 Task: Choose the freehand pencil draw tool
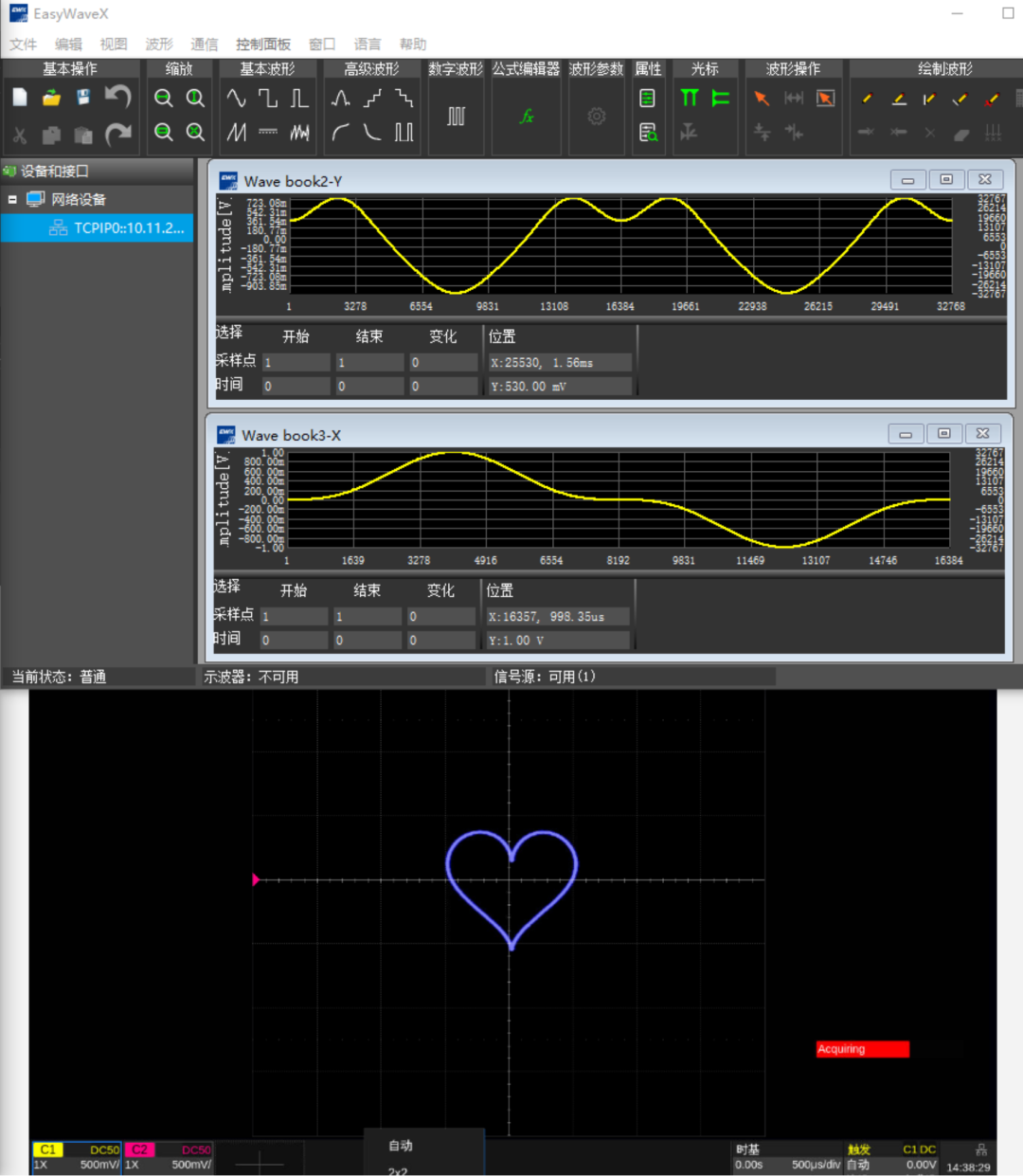click(x=867, y=99)
